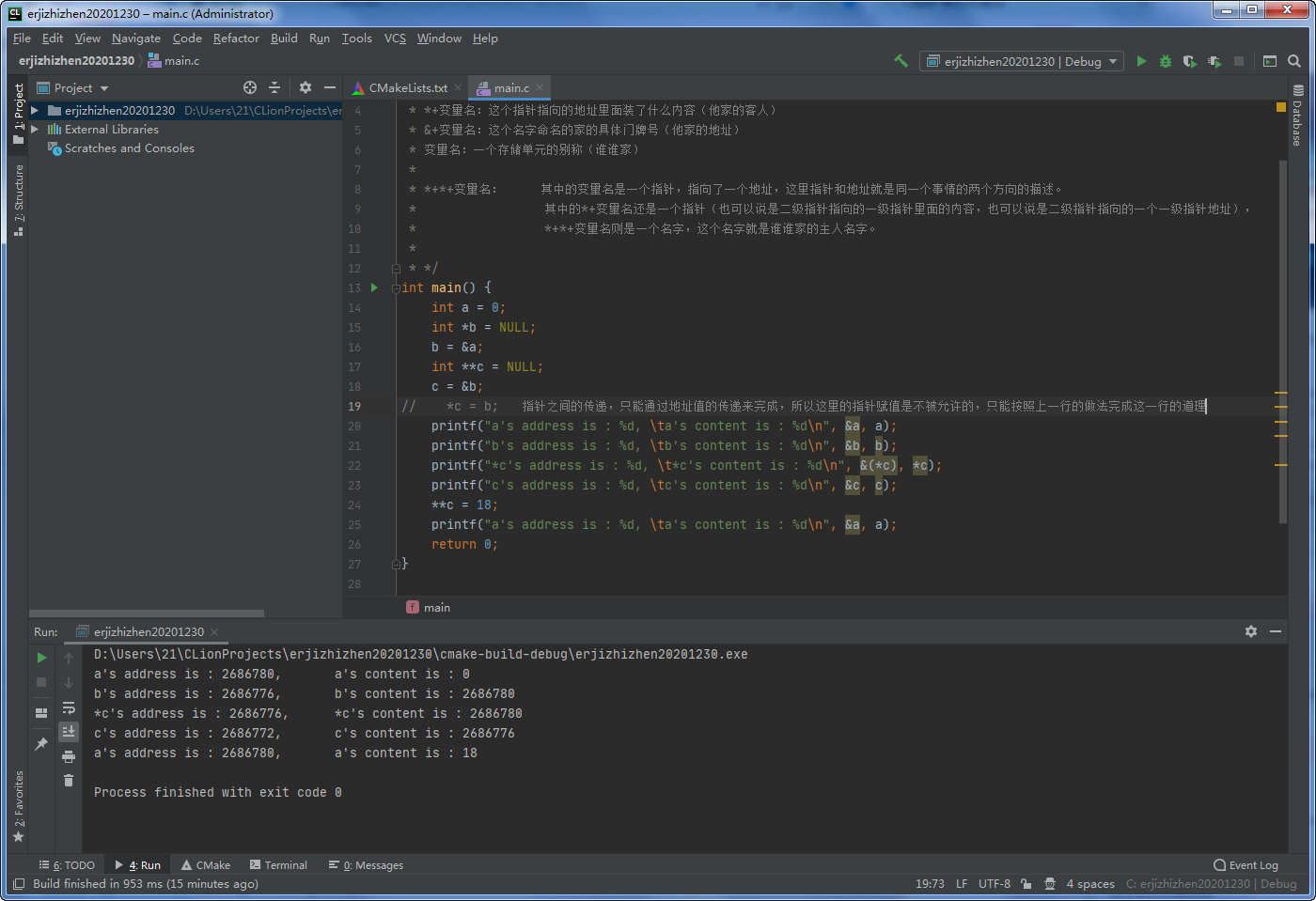The height and width of the screenshot is (901, 1316).
Task: Hide the Project panel
Action: (330, 87)
